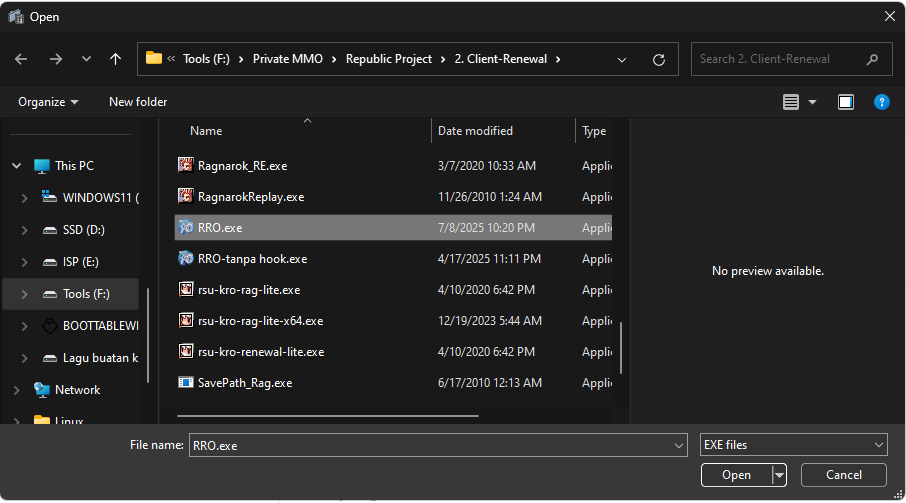
Task: Click the Tools (F:) breadcrumb
Action: [206, 59]
